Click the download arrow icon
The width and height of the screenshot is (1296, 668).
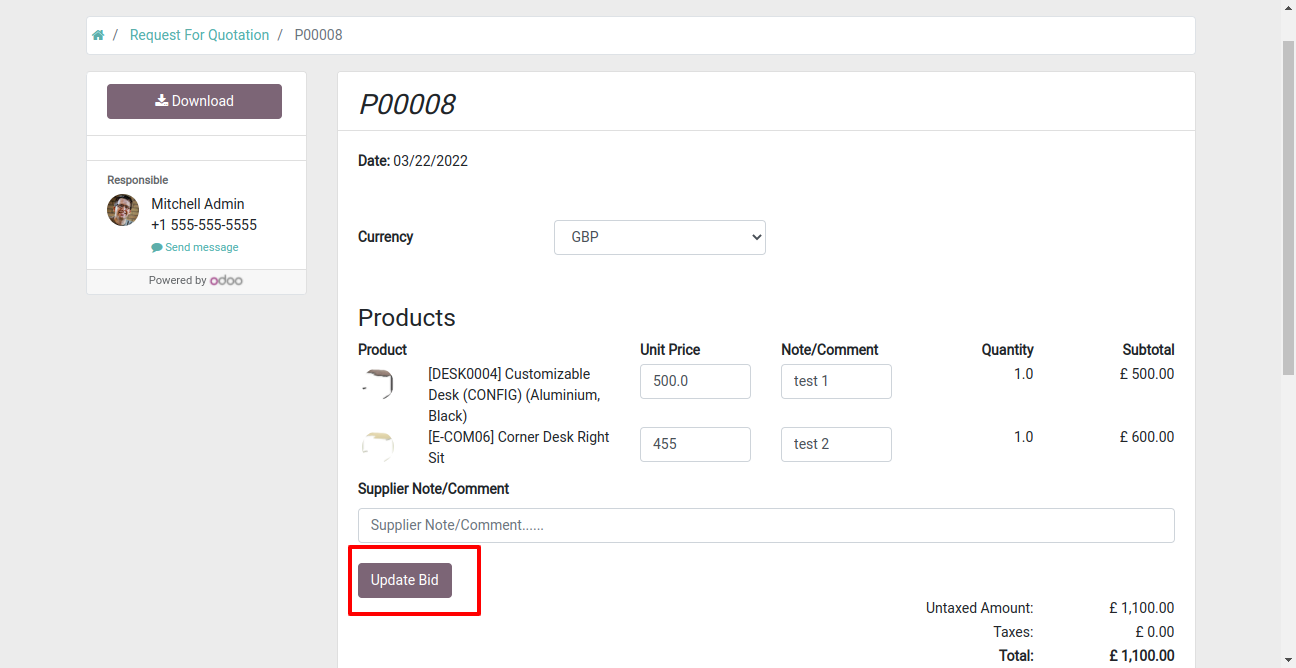(x=161, y=101)
